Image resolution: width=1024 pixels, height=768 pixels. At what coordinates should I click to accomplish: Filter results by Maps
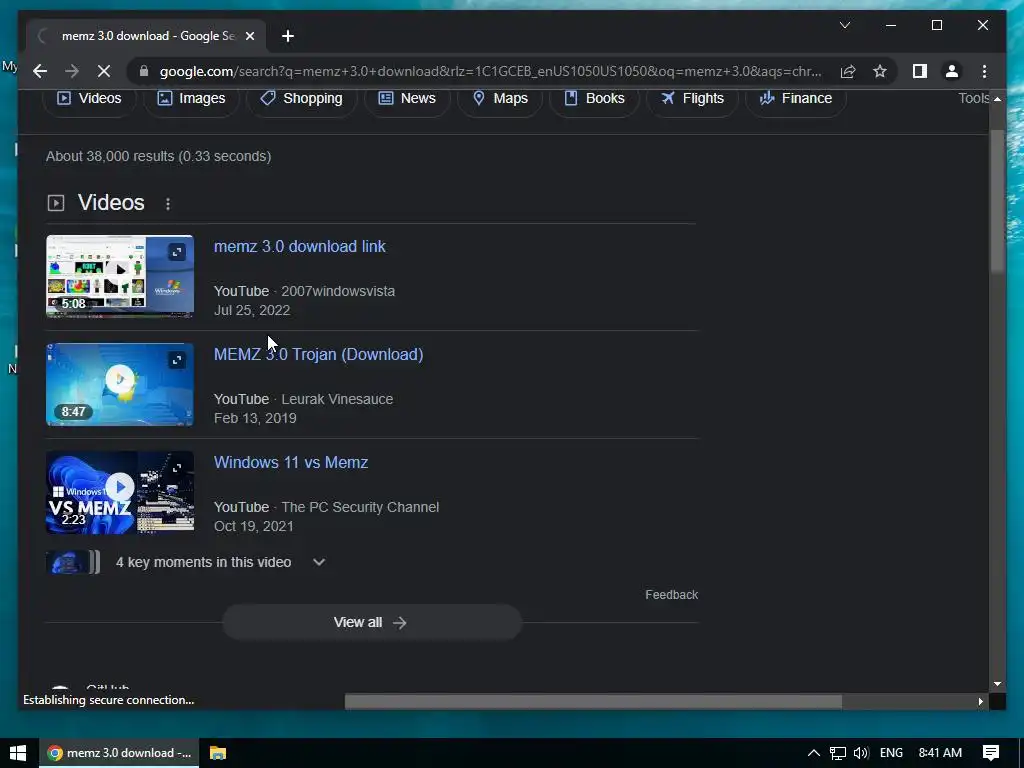pyautogui.click(x=500, y=98)
